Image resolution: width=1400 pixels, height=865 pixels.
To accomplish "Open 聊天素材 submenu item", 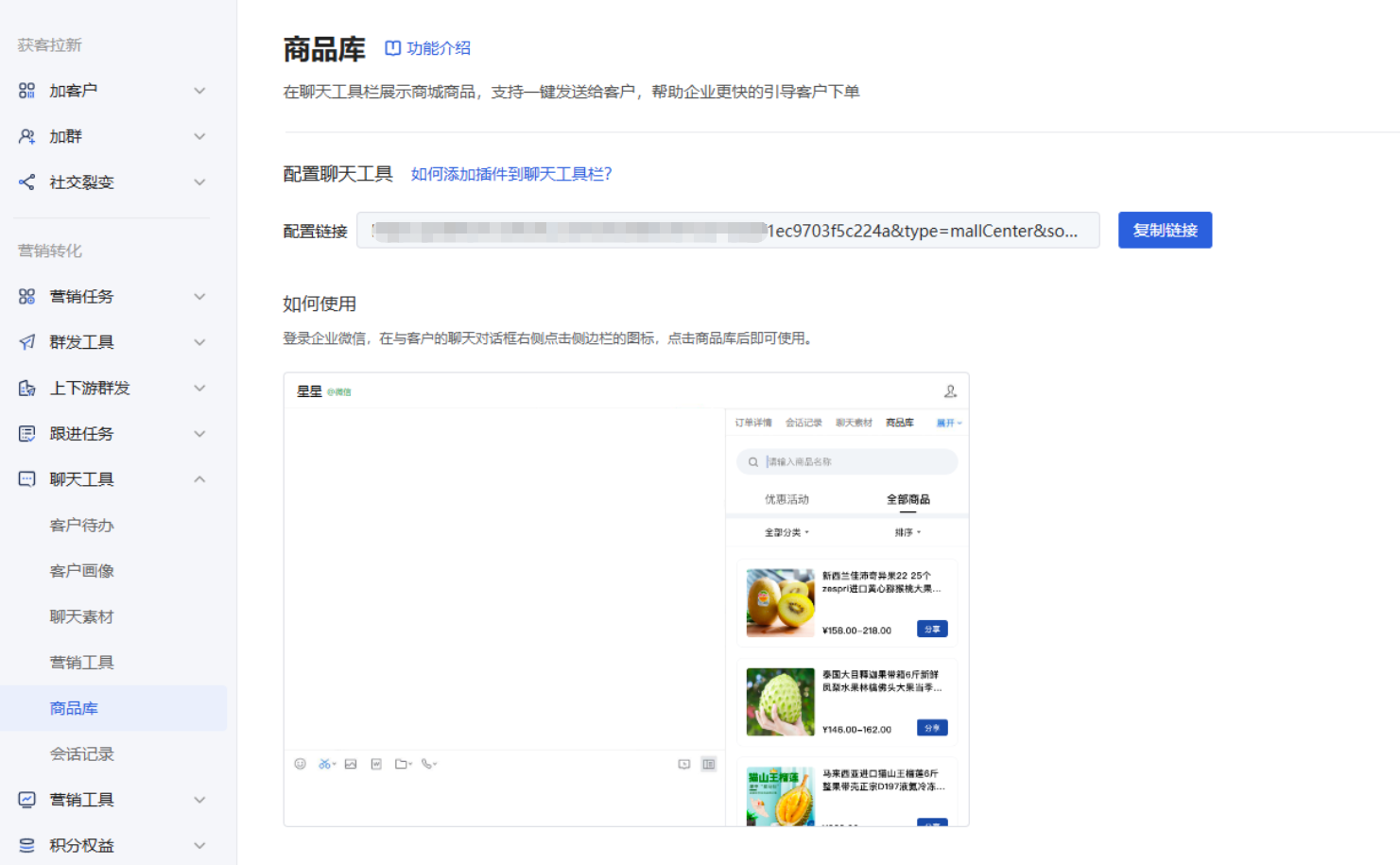I will 81,616.
